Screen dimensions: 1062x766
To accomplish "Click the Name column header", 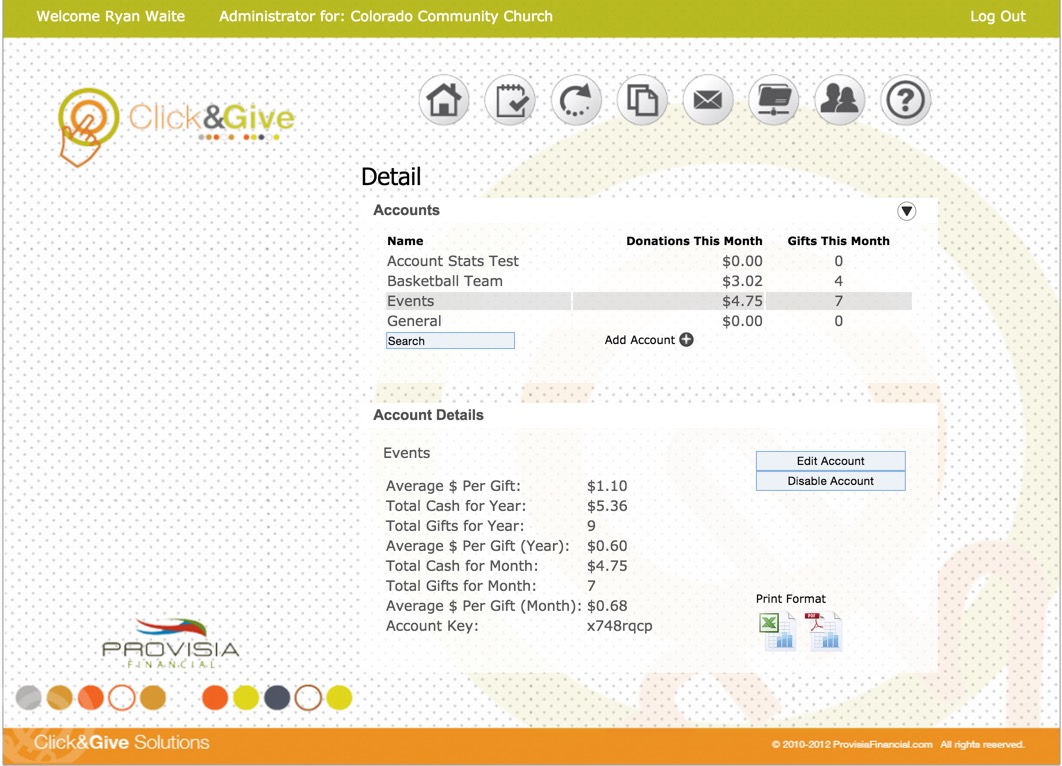I will (x=405, y=241).
